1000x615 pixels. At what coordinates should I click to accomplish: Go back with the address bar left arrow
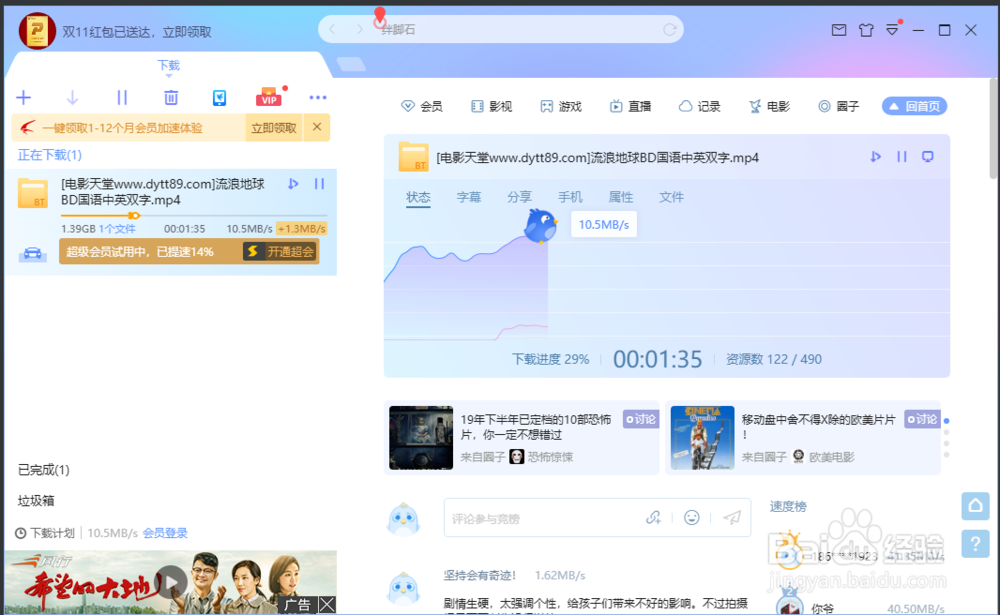[x=332, y=29]
